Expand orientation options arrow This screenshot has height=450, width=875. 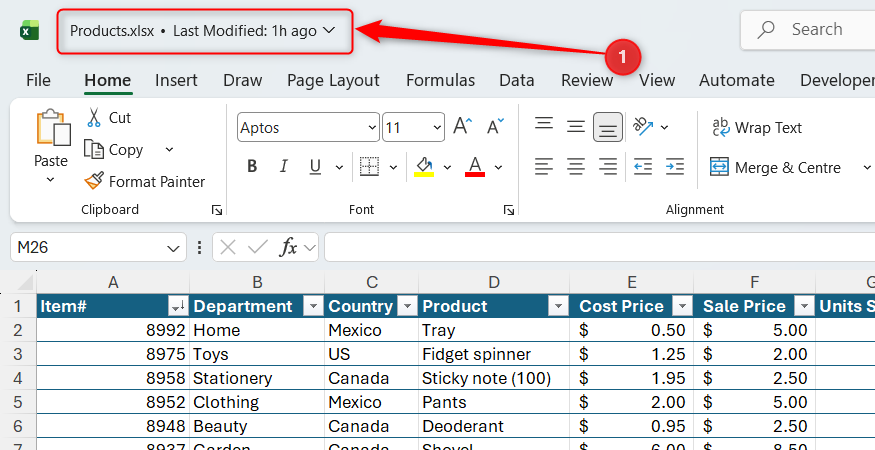[x=664, y=128]
